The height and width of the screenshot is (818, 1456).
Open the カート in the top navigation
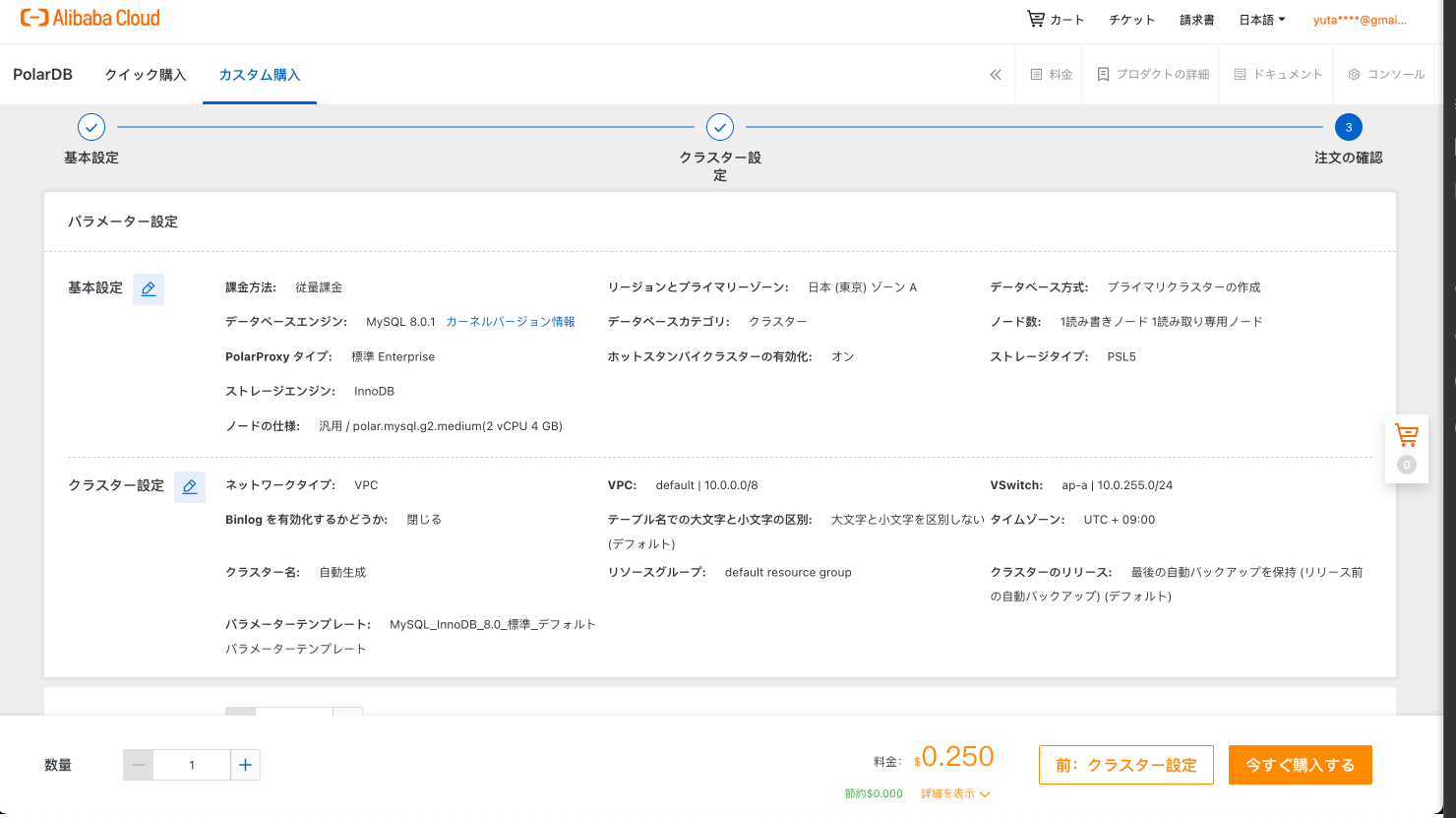[x=1056, y=18]
